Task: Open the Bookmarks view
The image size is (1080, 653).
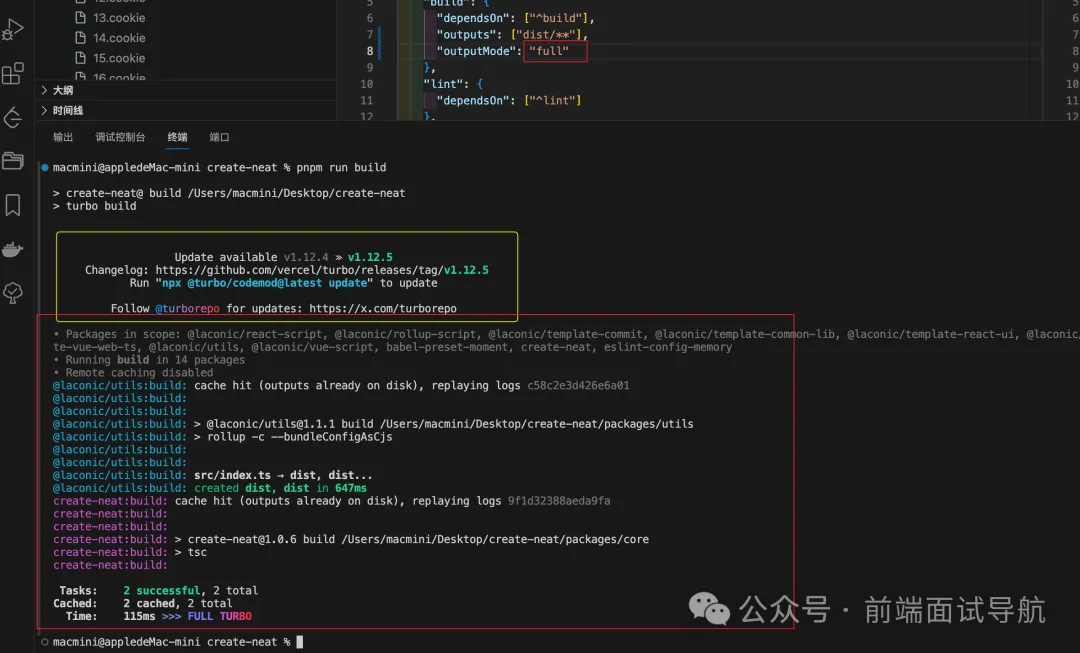Action: pos(13,205)
